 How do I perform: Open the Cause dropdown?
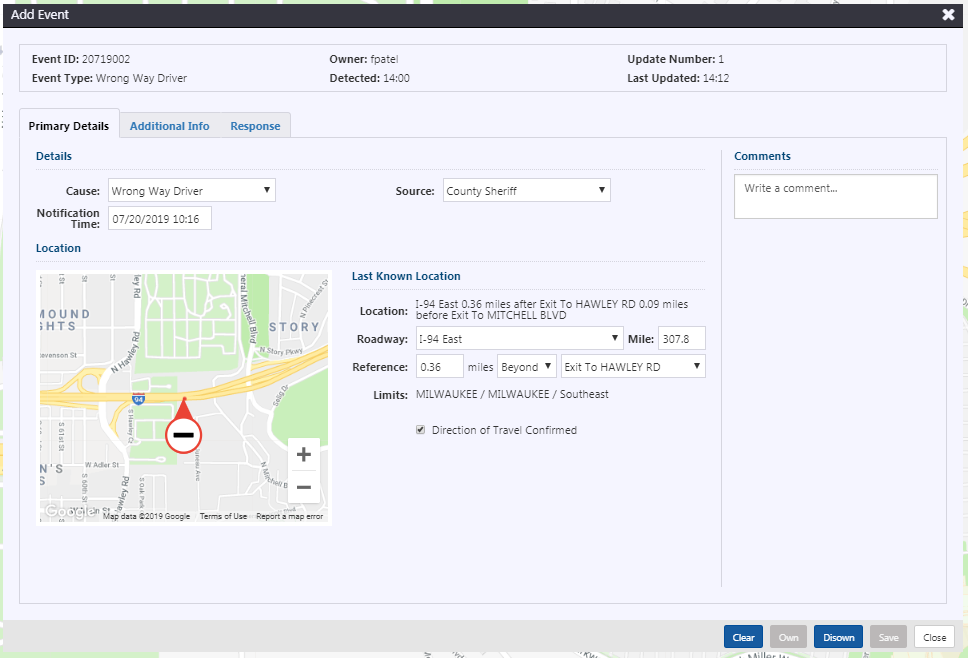coord(191,191)
